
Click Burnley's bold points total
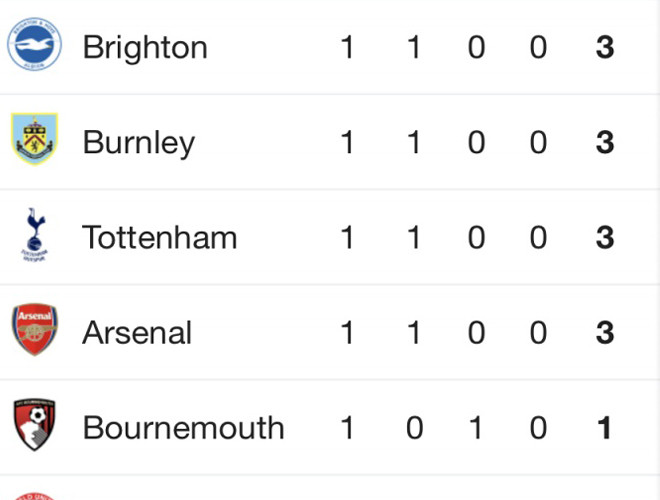(604, 142)
